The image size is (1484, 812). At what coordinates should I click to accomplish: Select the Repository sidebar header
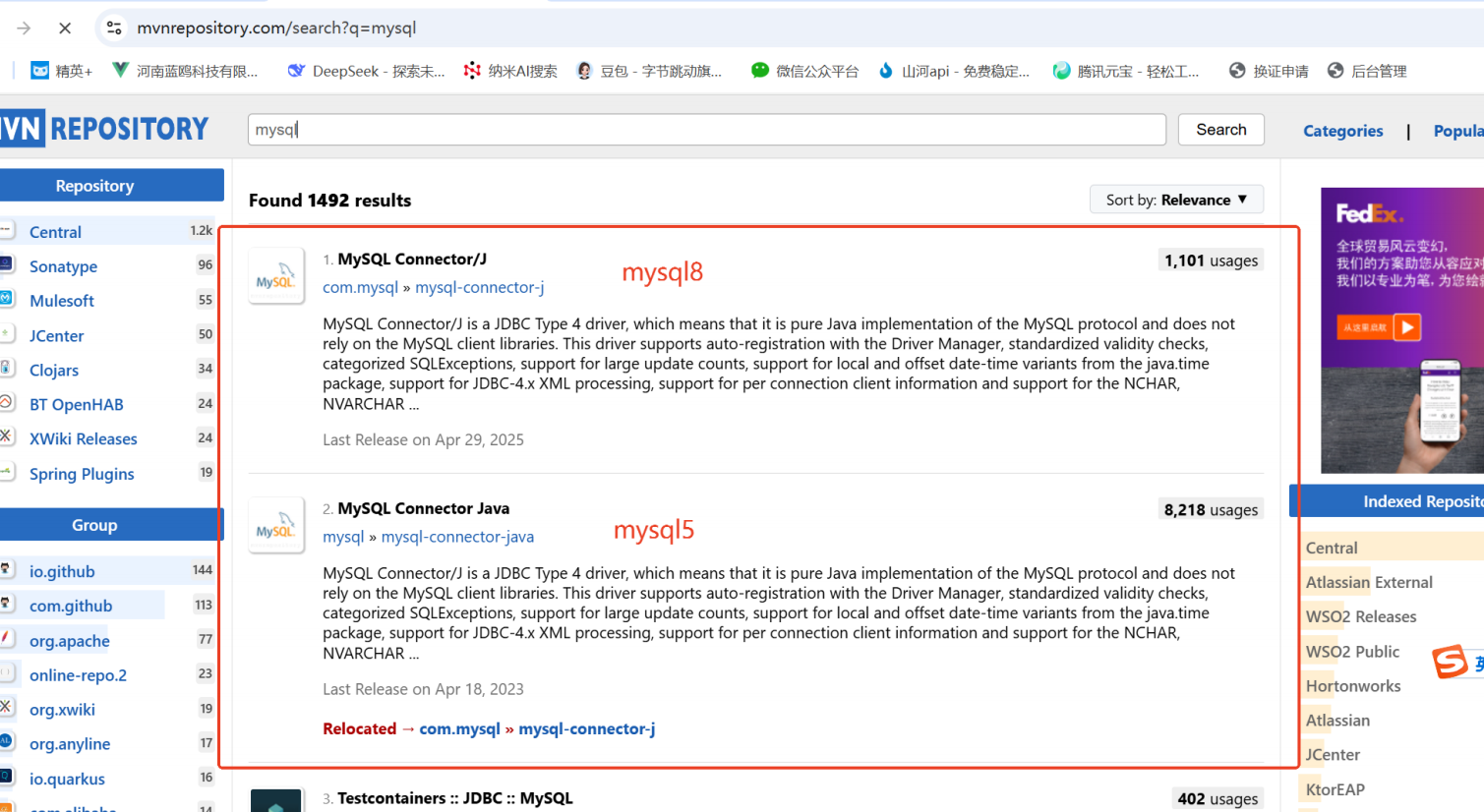click(112, 186)
